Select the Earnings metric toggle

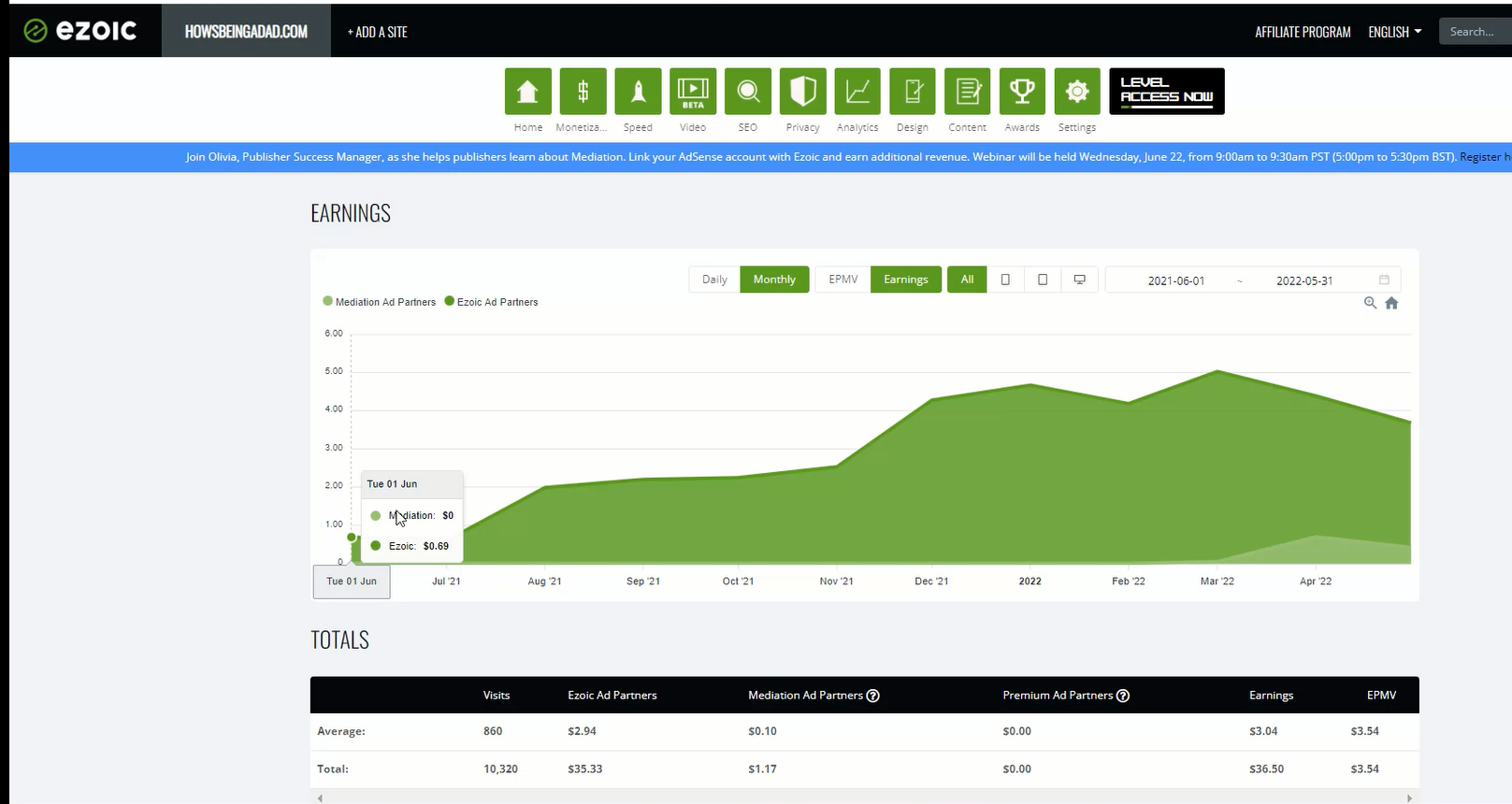pos(906,280)
